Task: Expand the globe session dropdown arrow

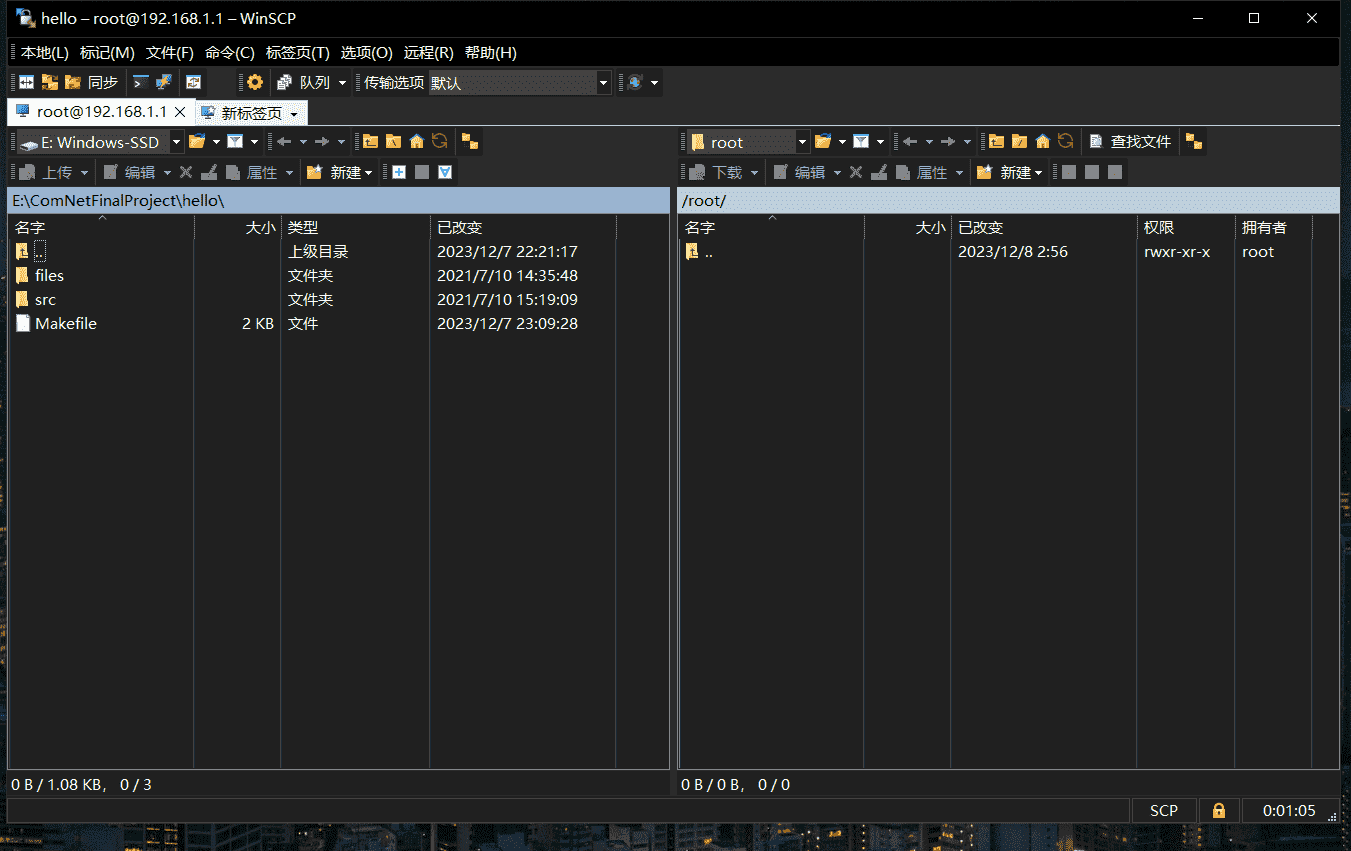Action: coord(654,83)
